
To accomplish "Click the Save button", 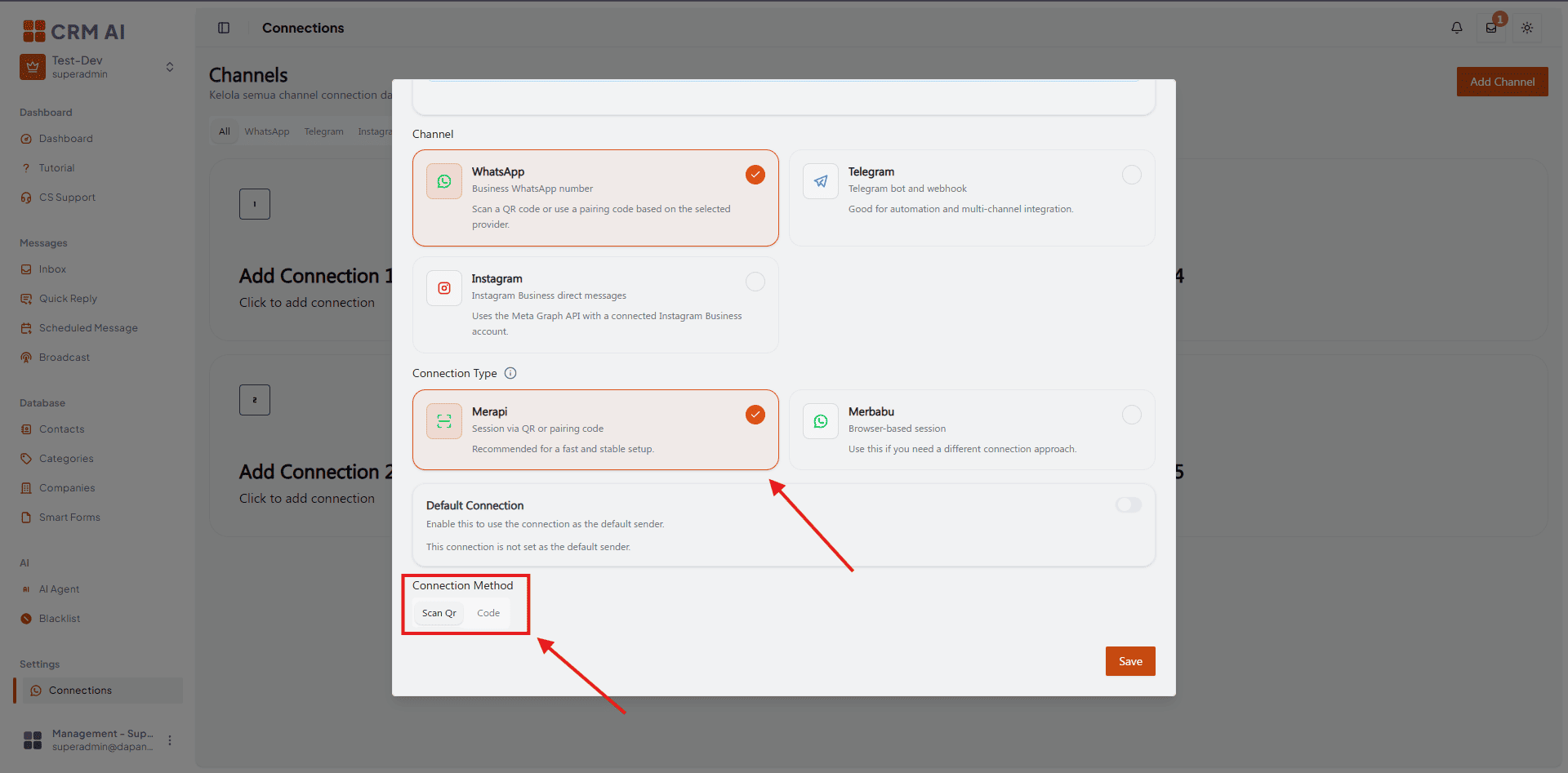I will (x=1130, y=661).
